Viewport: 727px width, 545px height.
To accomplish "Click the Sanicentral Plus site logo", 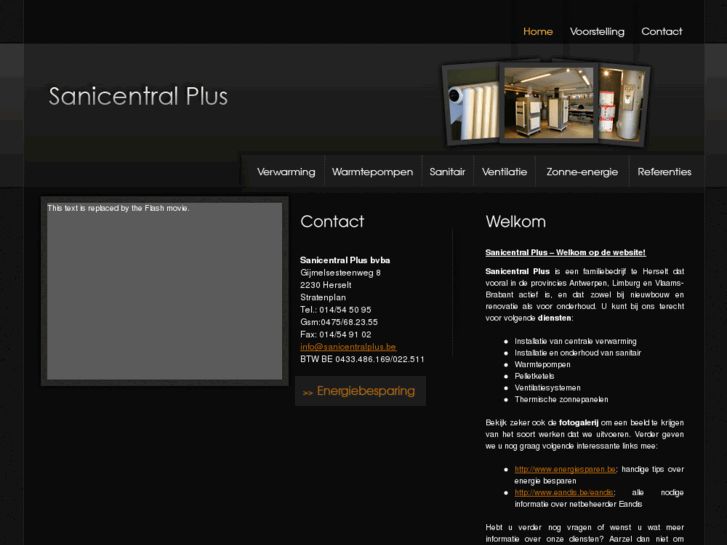I will pyautogui.click(x=138, y=96).
